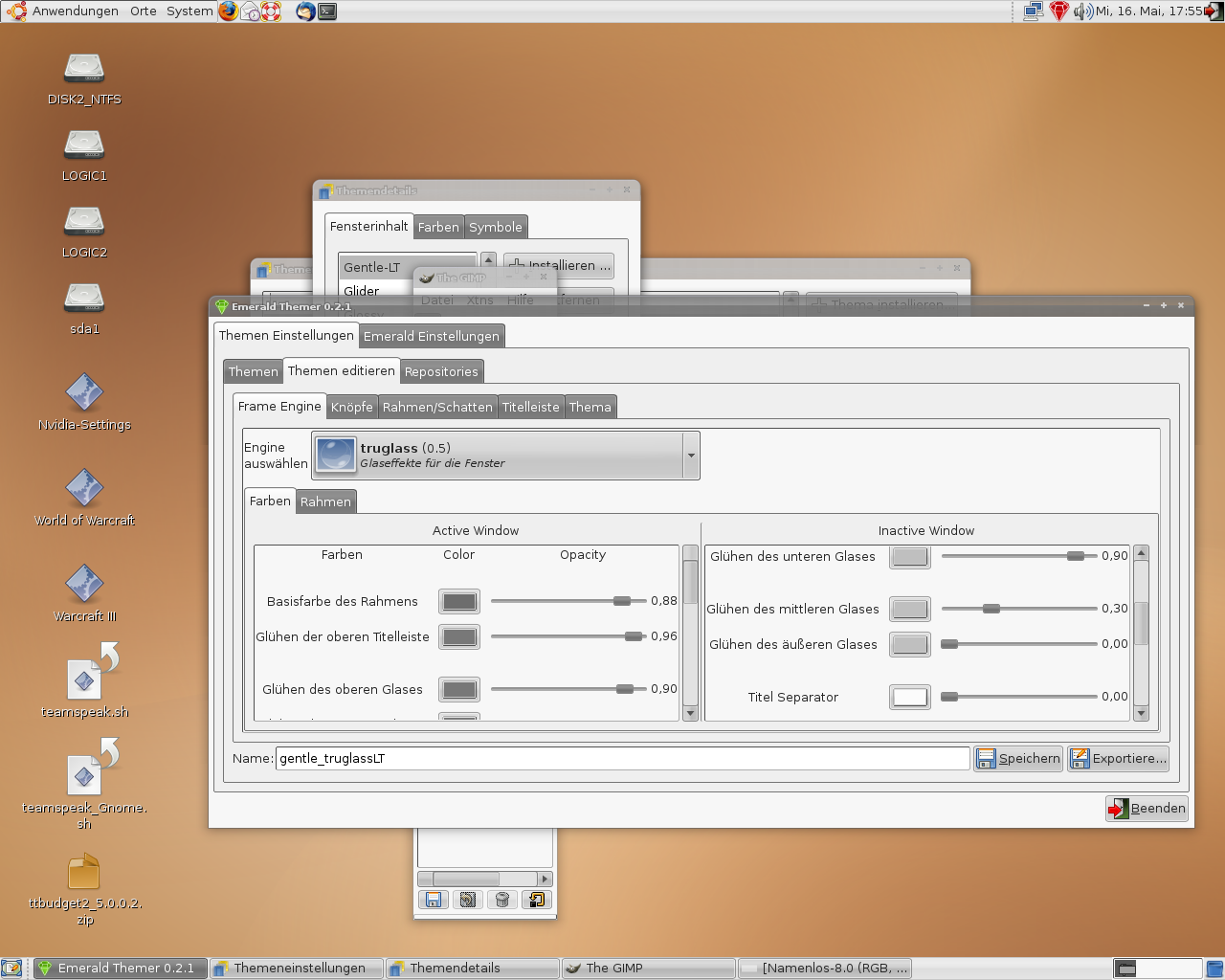Switch to The GIMP taskbar entry
This screenshot has width=1225, height=980.
[x=649, y=969]
